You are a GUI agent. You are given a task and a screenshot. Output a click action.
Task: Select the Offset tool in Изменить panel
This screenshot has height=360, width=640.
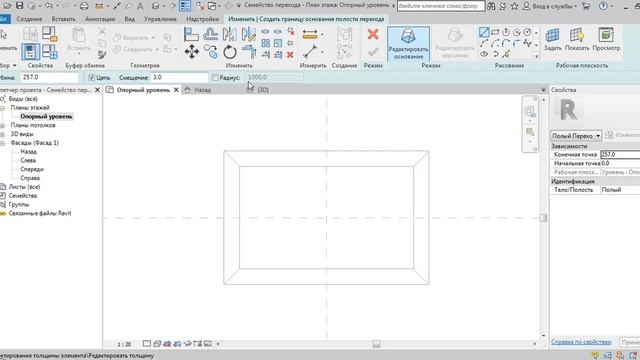point(211,34)
